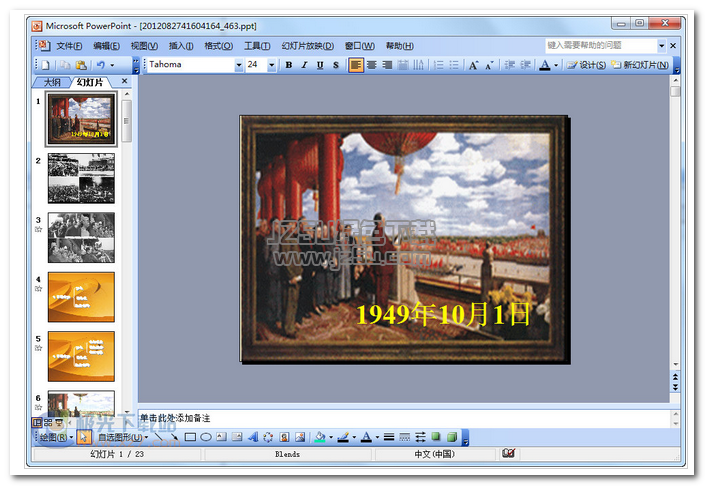The height and width of the screenshot is (486, 705).
Task: Open the help question box dropdown
Action: tap(661, 45)
